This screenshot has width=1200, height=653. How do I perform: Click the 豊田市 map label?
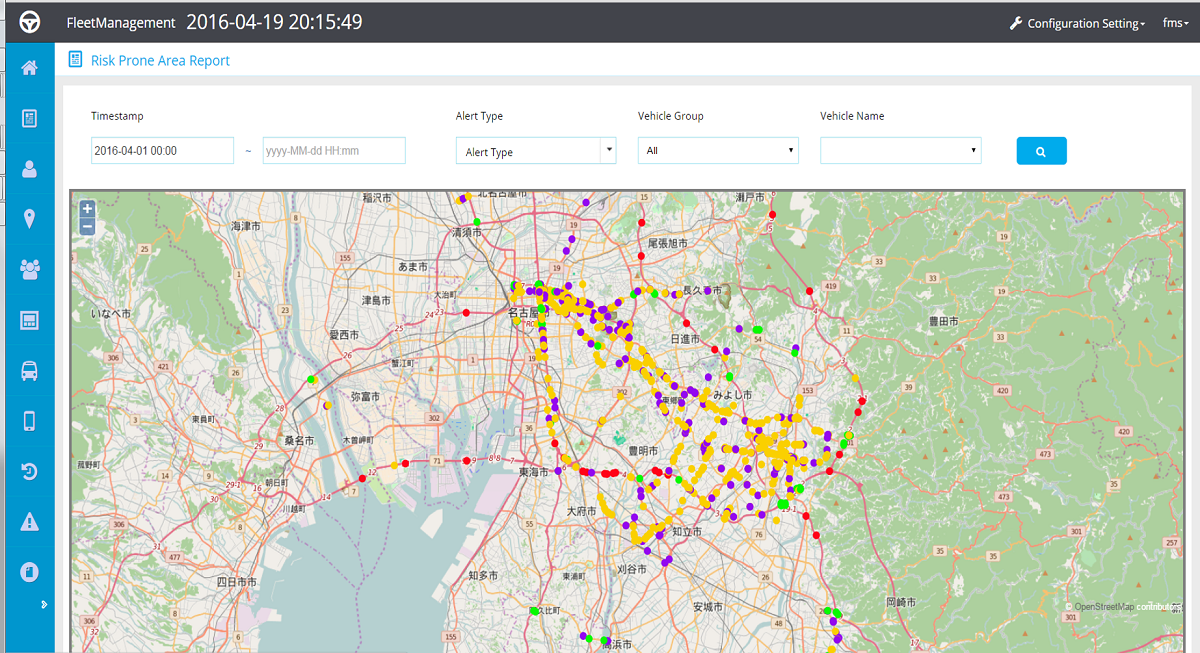(x=942, y=322)
